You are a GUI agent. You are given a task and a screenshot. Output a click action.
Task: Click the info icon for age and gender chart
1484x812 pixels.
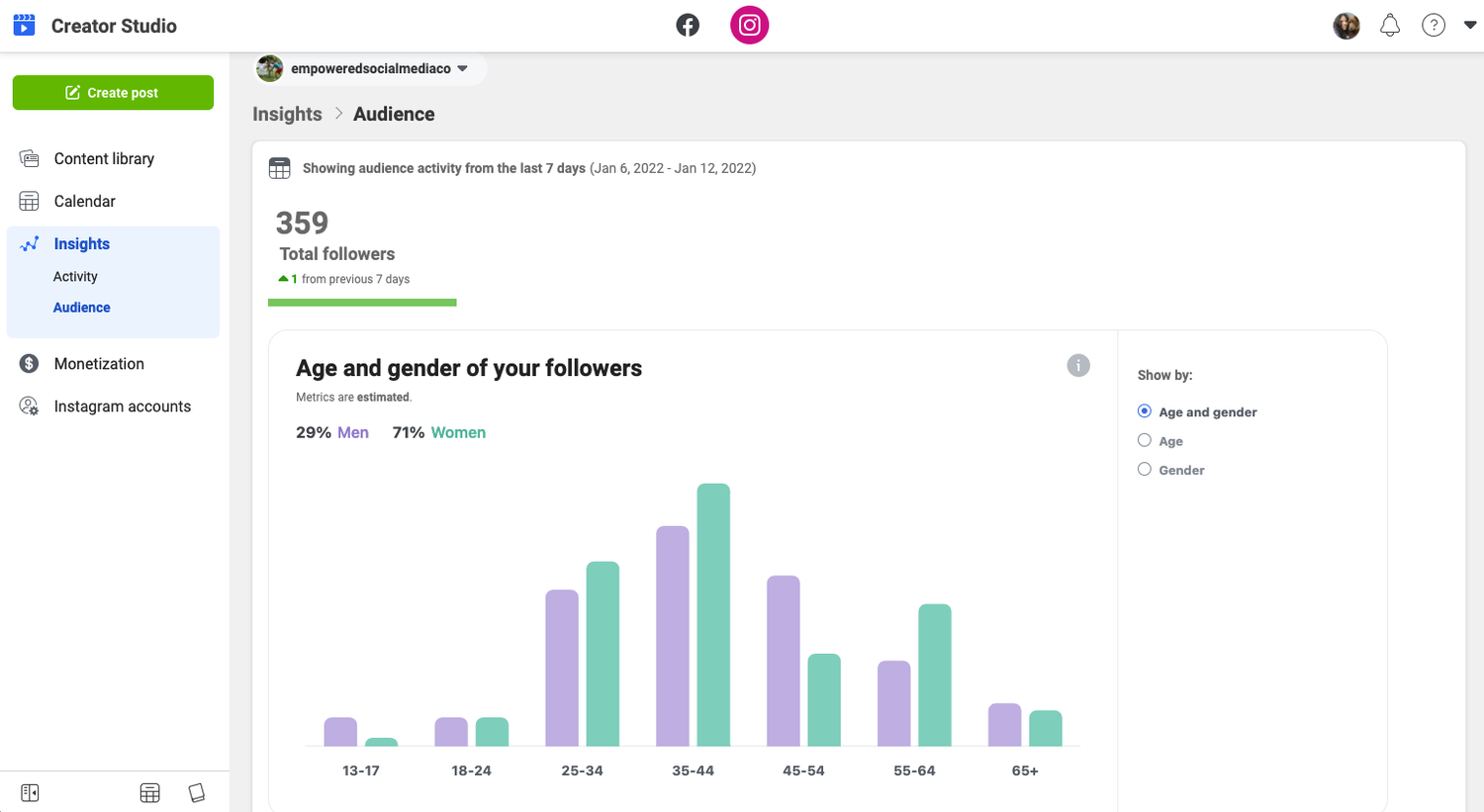[x=1078, y=365]
